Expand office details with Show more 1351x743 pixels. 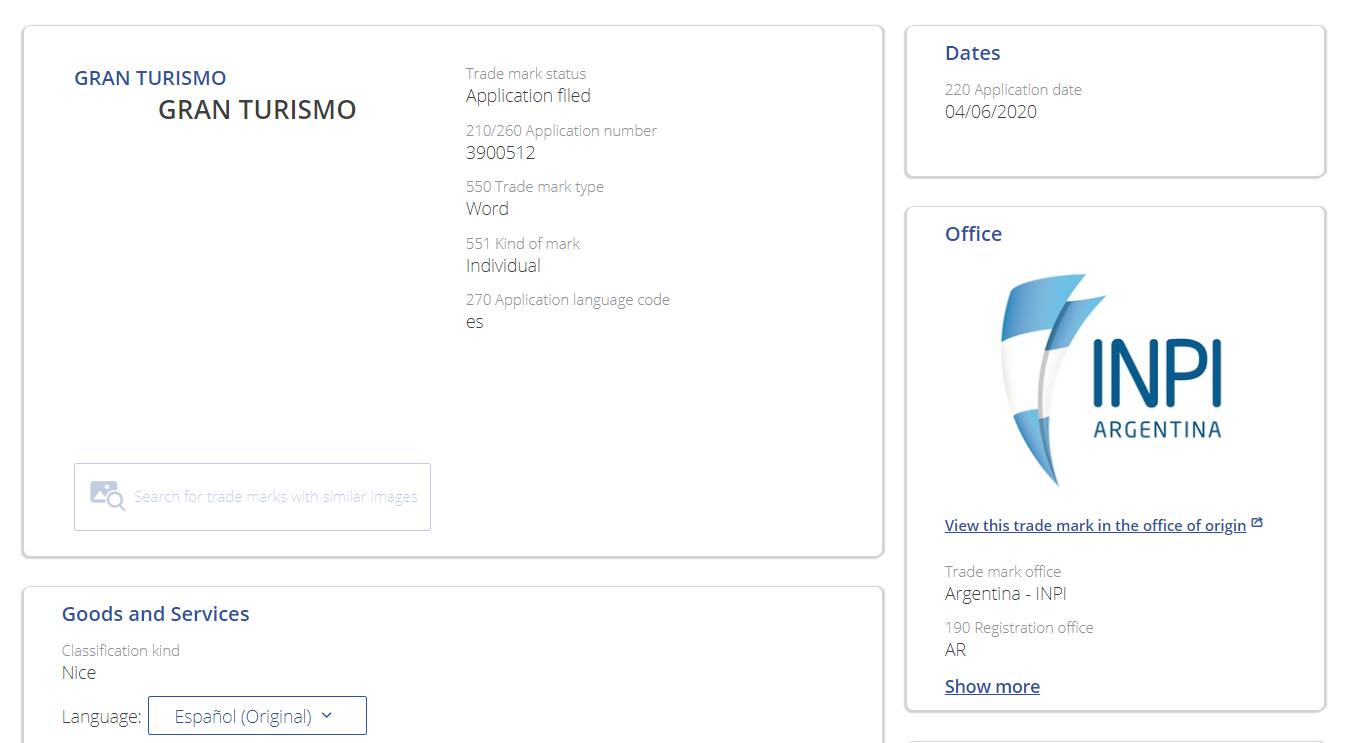tap(991, 686)
